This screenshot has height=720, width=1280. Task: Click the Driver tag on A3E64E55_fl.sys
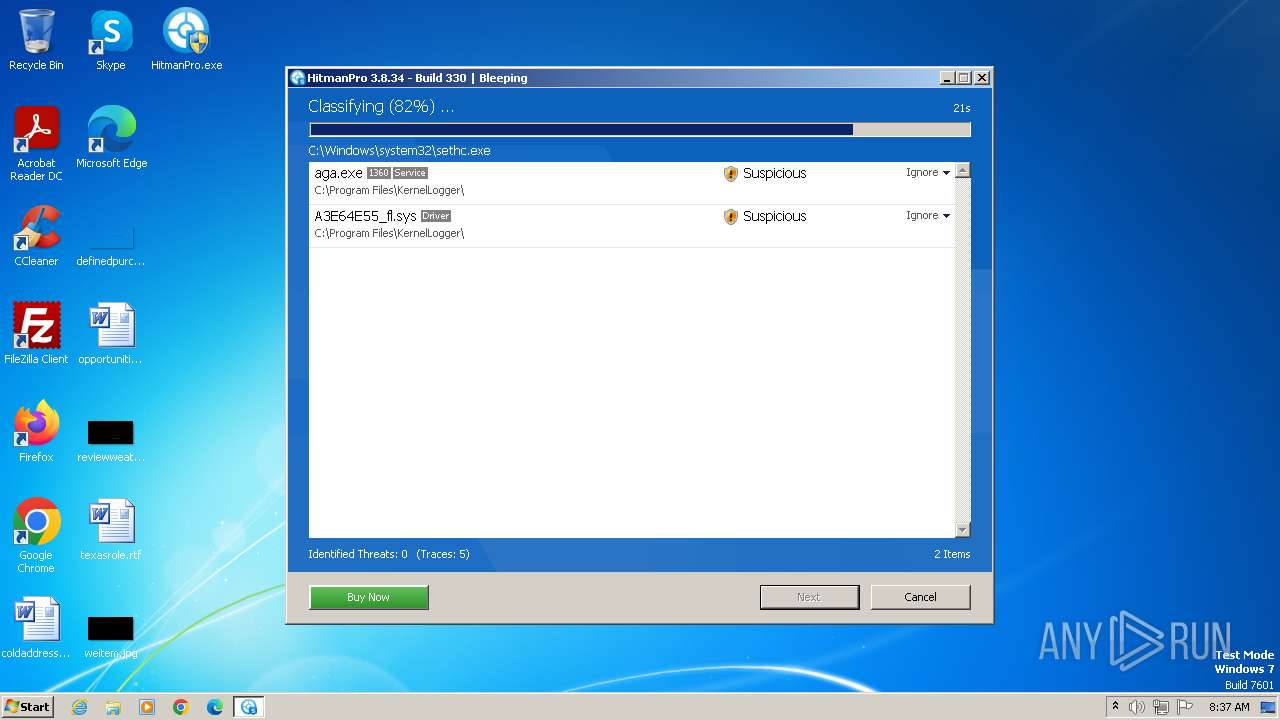436,216
